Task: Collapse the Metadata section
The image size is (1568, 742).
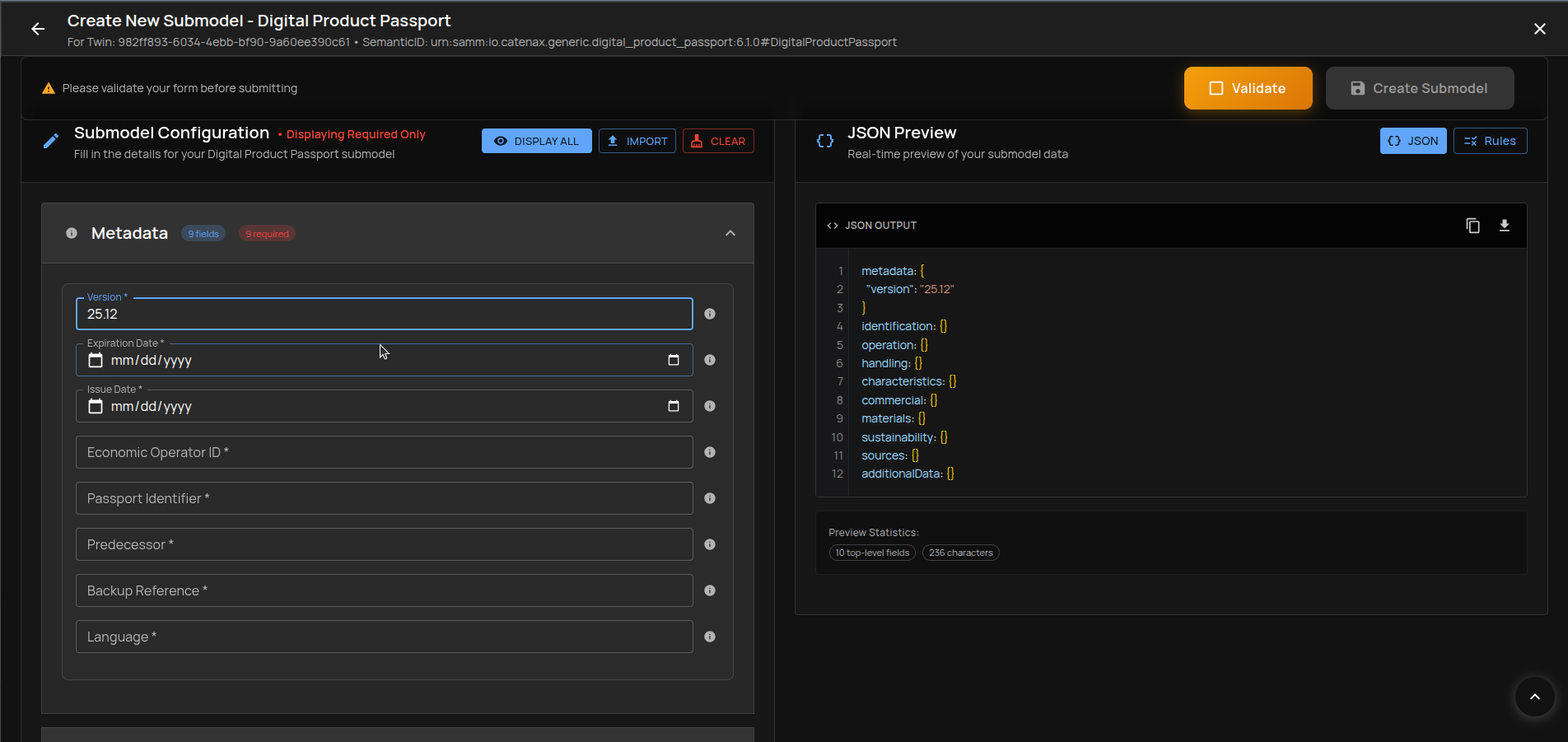Action: click(730, 233)
